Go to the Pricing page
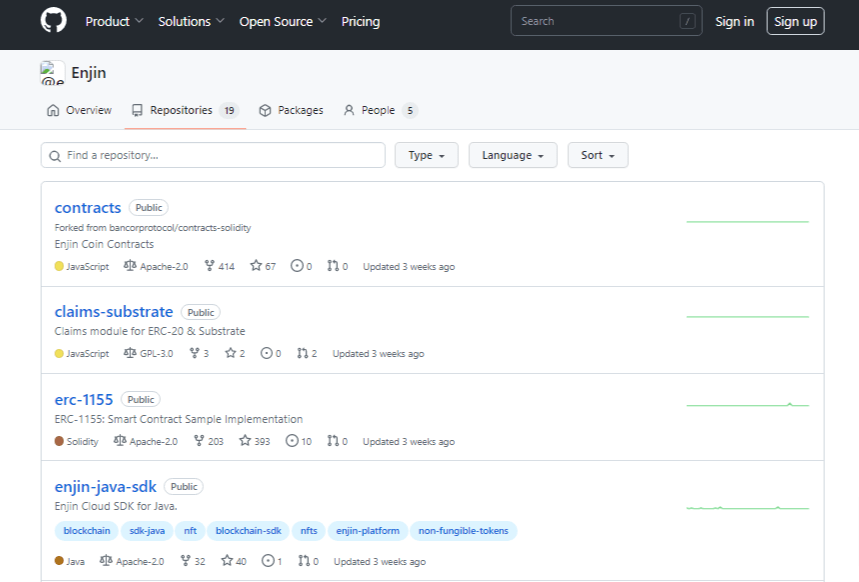This screenshot has height=582, width=859. click(360, 21)
